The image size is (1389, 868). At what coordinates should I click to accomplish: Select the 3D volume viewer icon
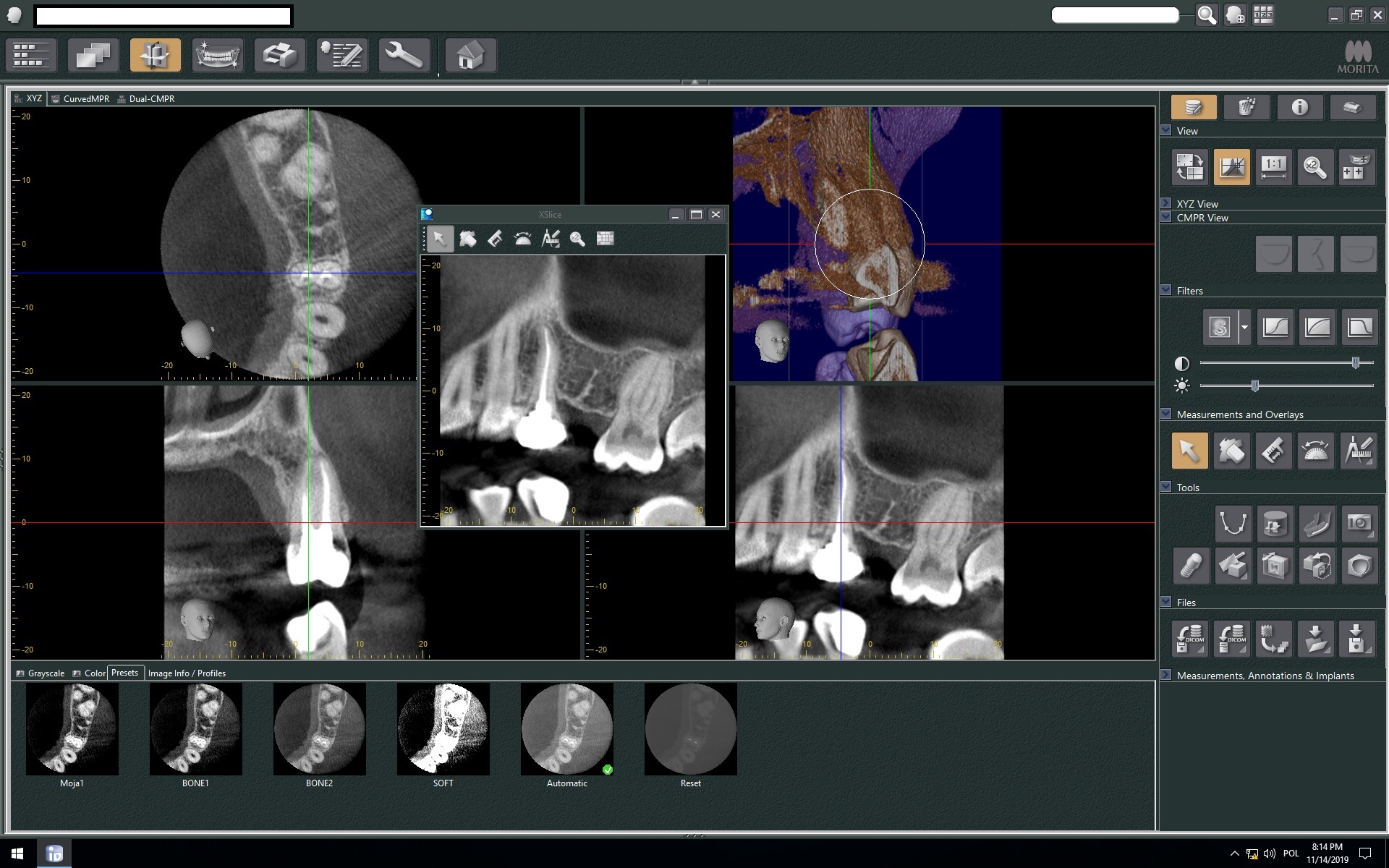156,55
